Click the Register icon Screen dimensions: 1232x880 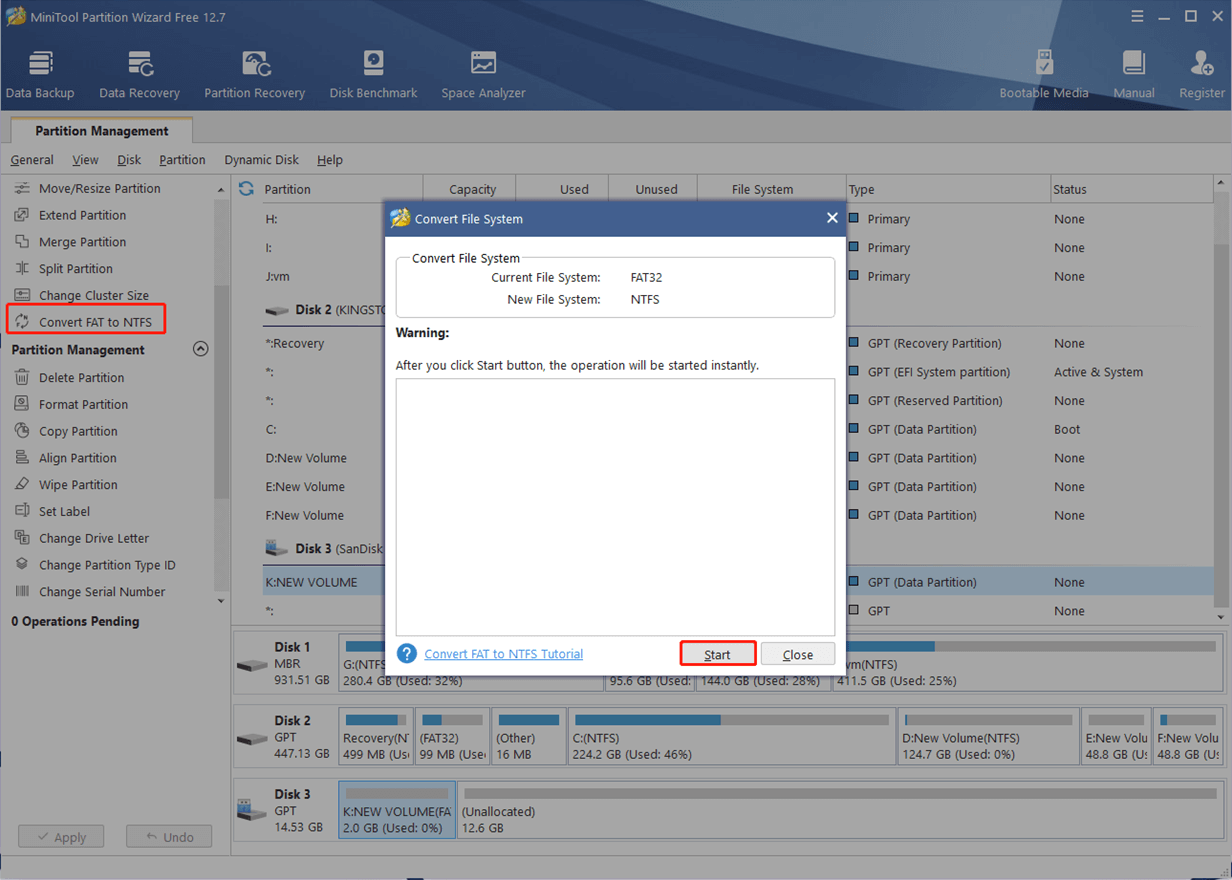point(1201,75)
